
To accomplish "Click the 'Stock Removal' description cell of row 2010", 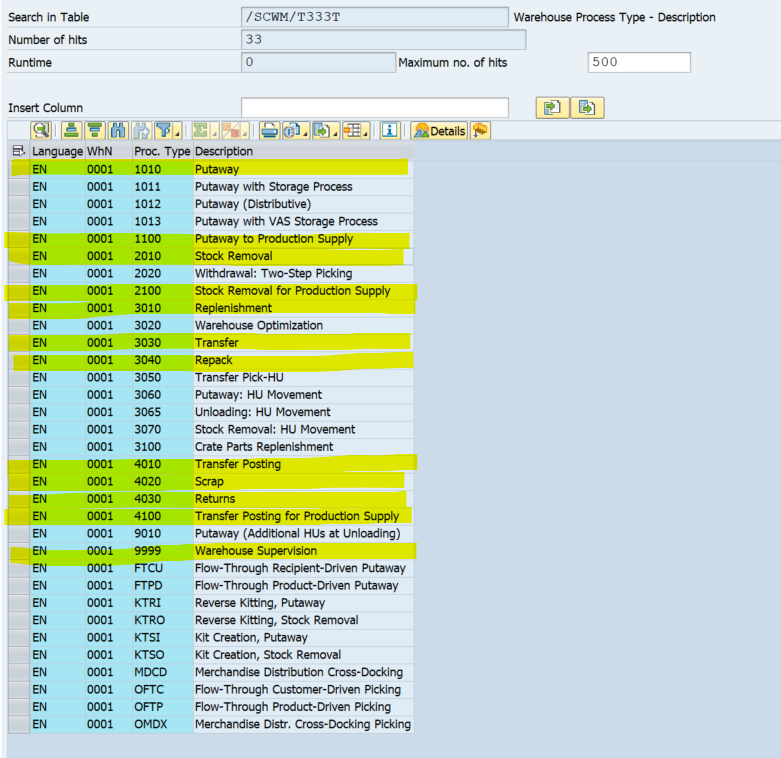I will point(303,256).
